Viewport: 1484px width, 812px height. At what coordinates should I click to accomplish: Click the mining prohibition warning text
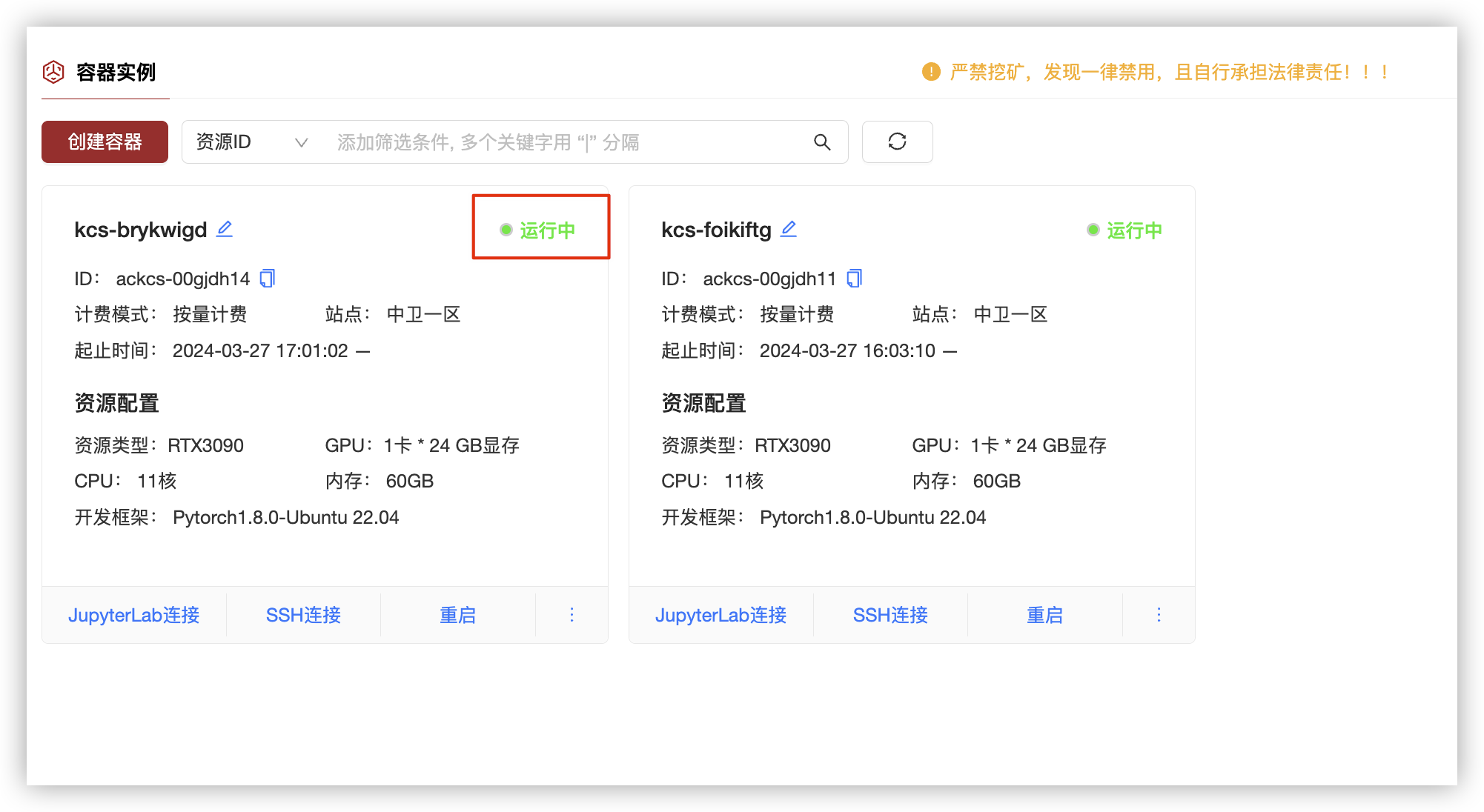(1169, 72)
